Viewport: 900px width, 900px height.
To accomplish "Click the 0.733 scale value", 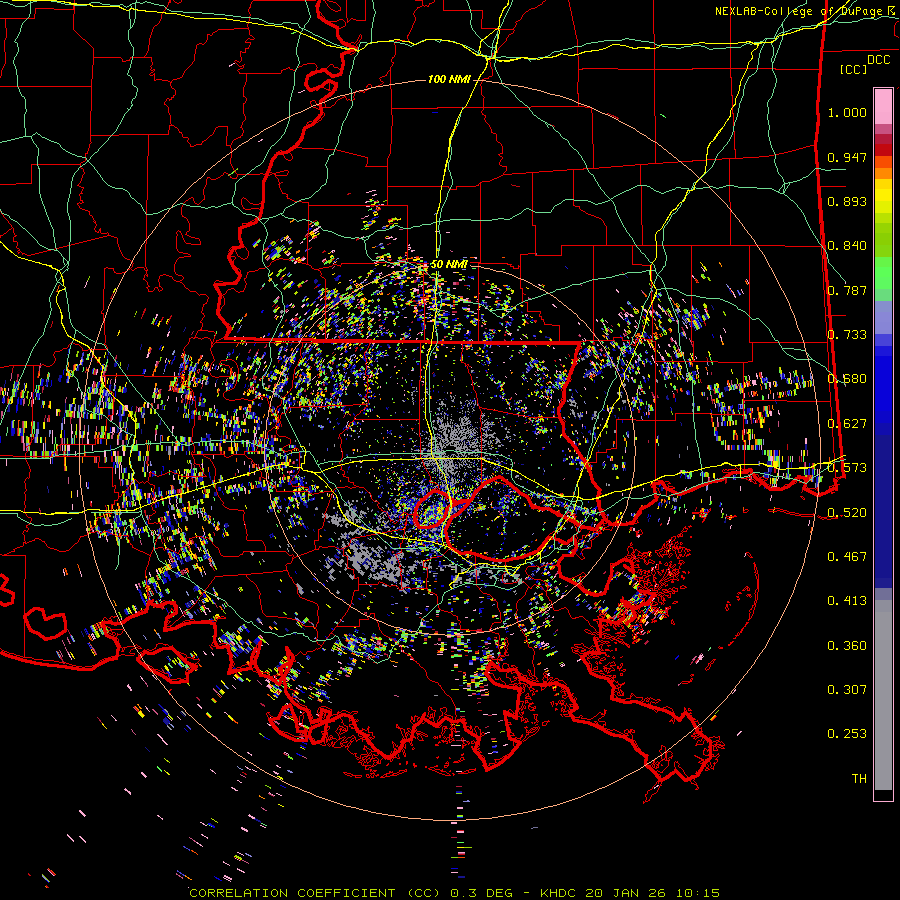I will coord(847,335).
